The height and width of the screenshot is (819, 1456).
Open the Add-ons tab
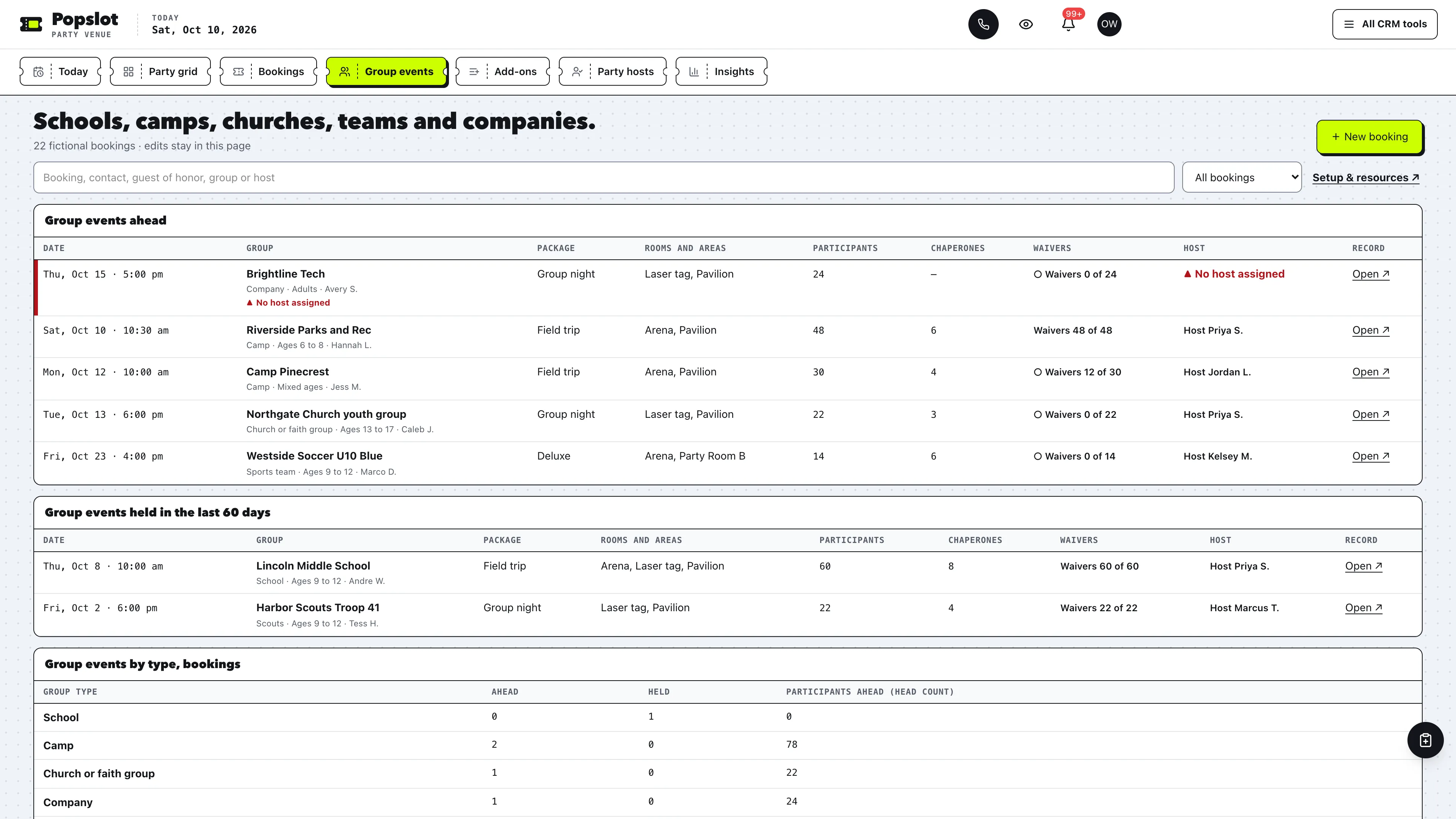[x=503, y=71]
